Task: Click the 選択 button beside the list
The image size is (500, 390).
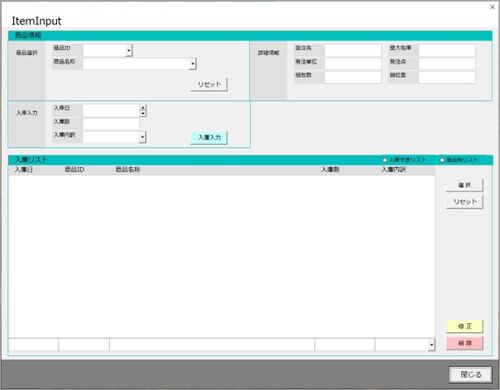Action: (x=464, y=185)
